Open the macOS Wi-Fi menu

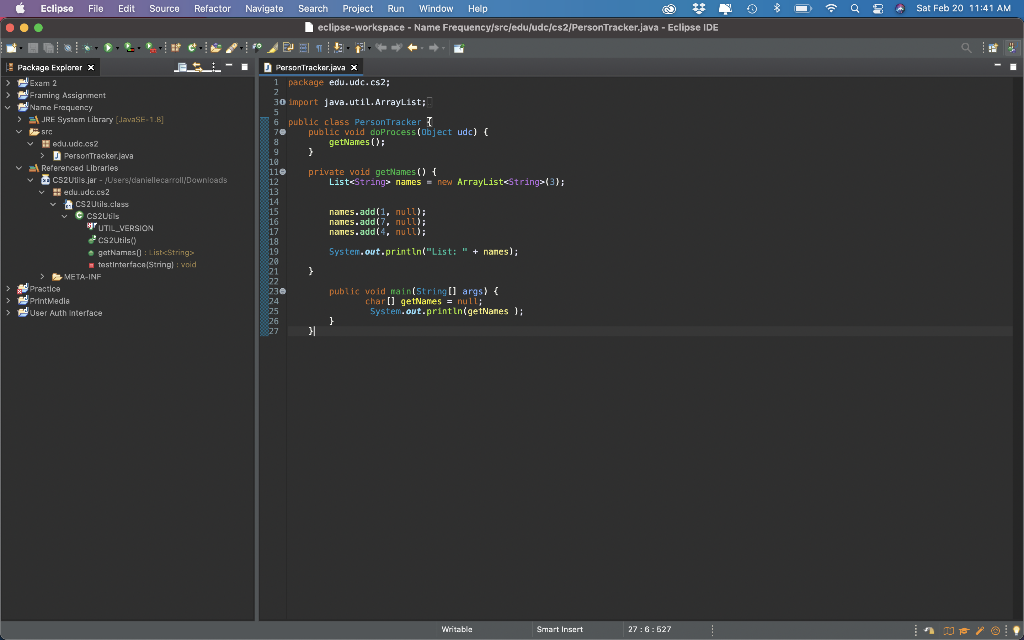pyautogui.click(x=830, y=8)
